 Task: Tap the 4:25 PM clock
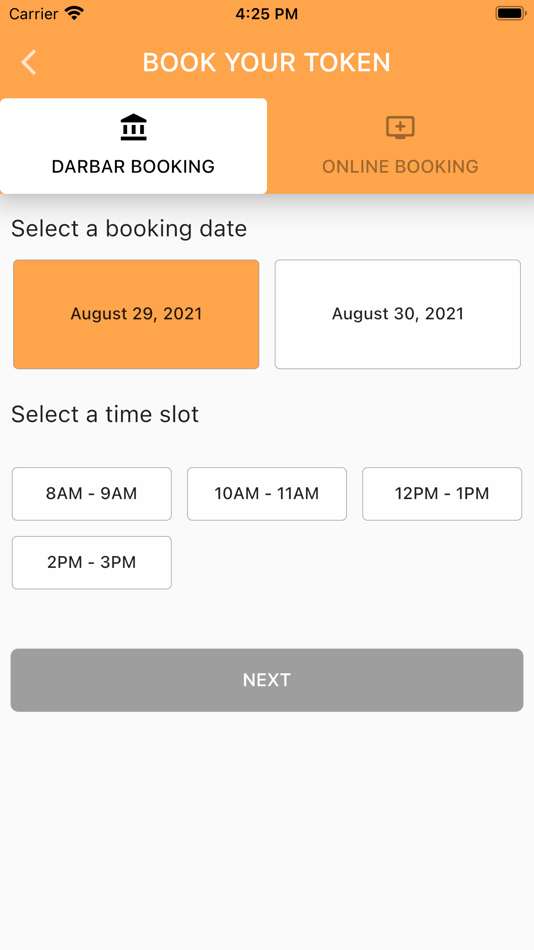tap(267, 14)
